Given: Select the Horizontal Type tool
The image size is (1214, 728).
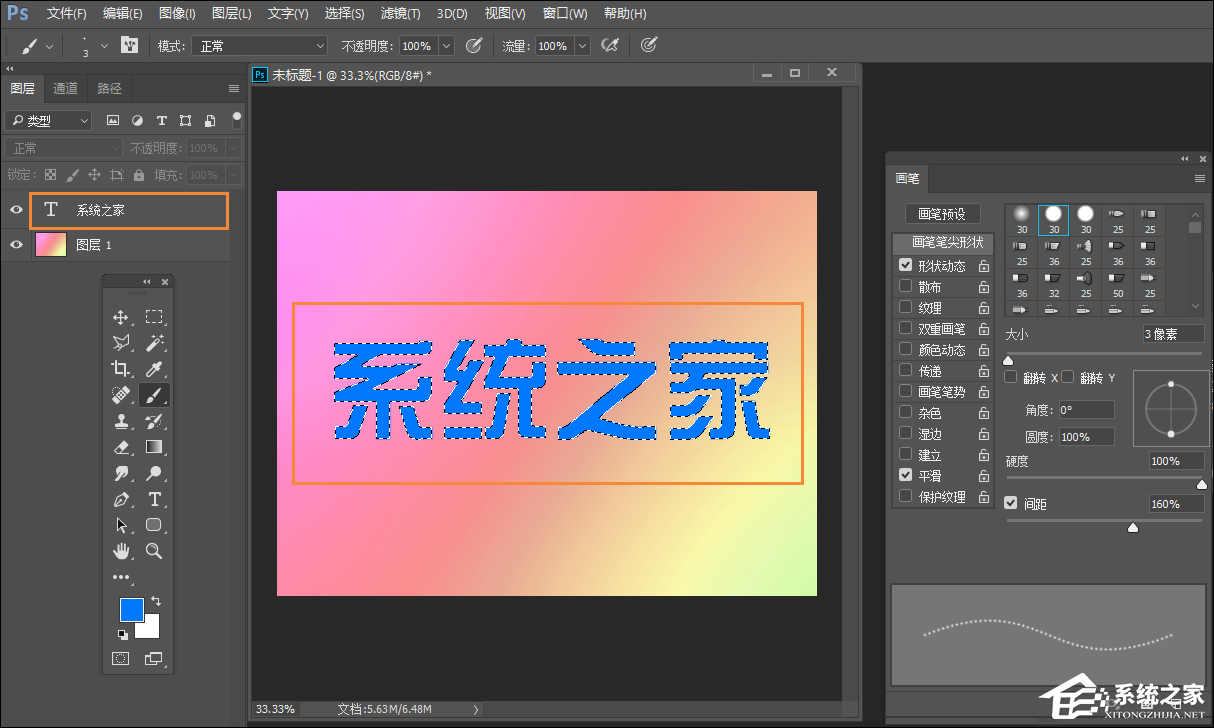Looking at the screenshot, I should click(x=153, y=499).
